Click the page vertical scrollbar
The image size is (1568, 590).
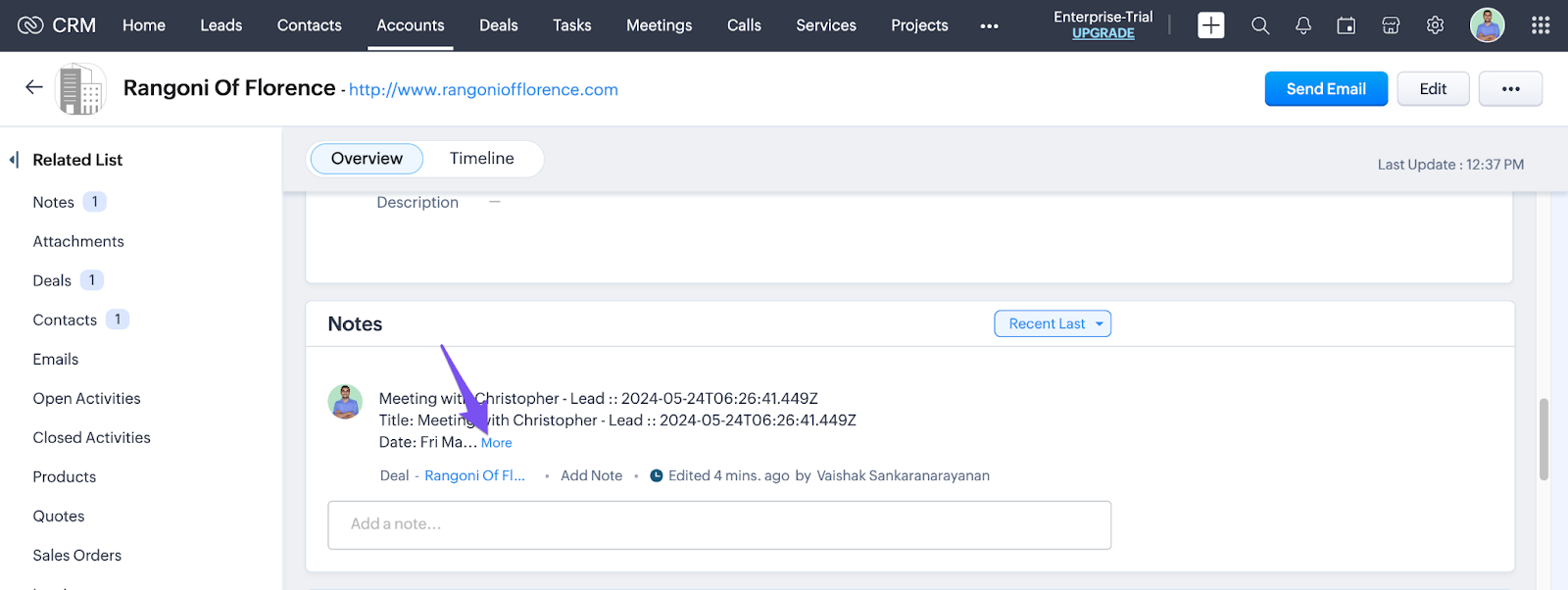(x=1543, y=439)
